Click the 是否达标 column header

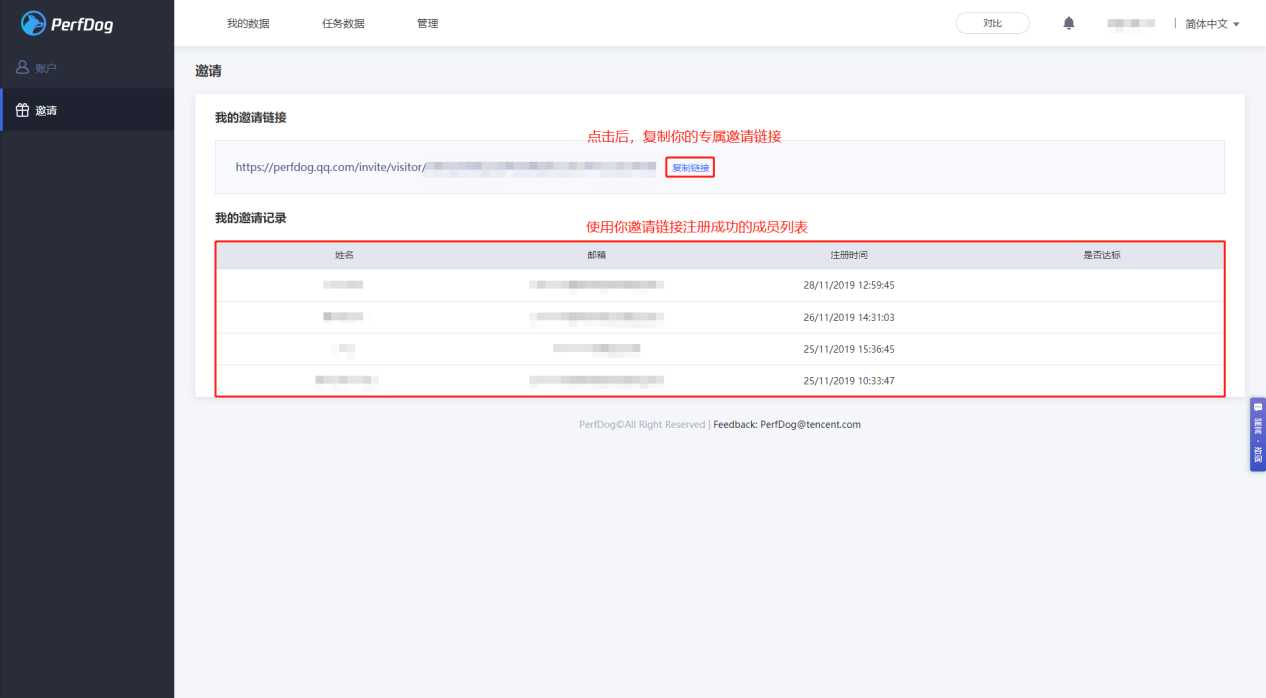(1101, 255)
